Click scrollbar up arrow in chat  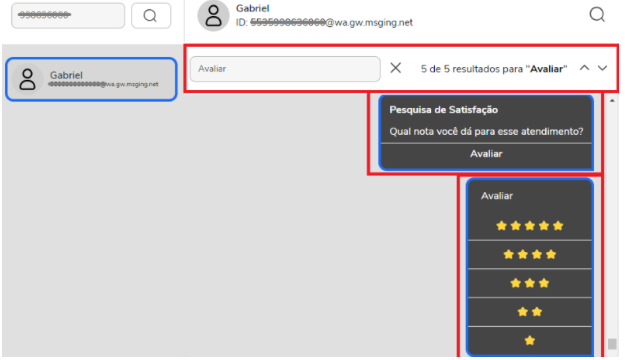[x=612, y=100]
